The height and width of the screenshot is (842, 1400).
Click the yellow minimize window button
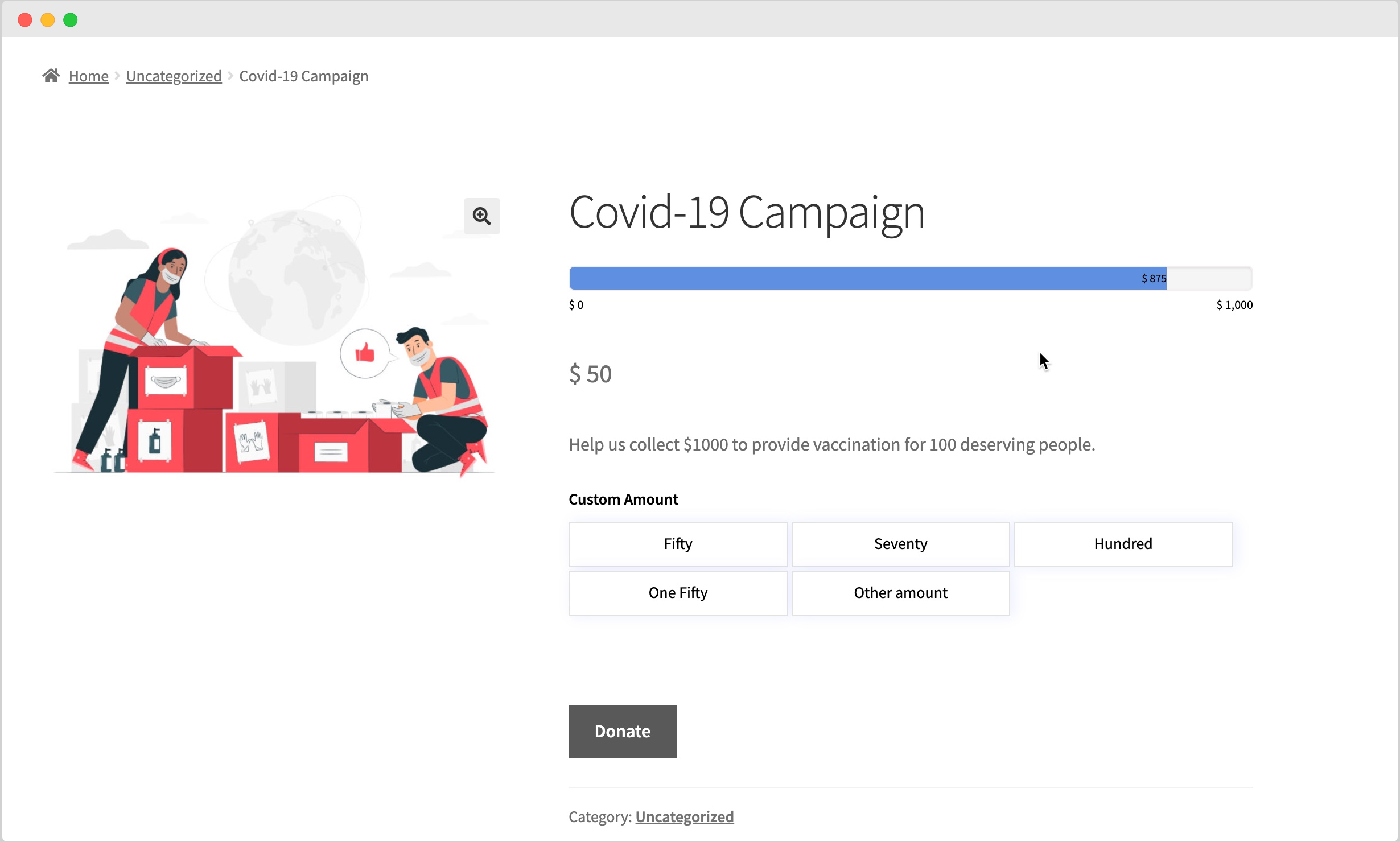[x=48, y=20]
